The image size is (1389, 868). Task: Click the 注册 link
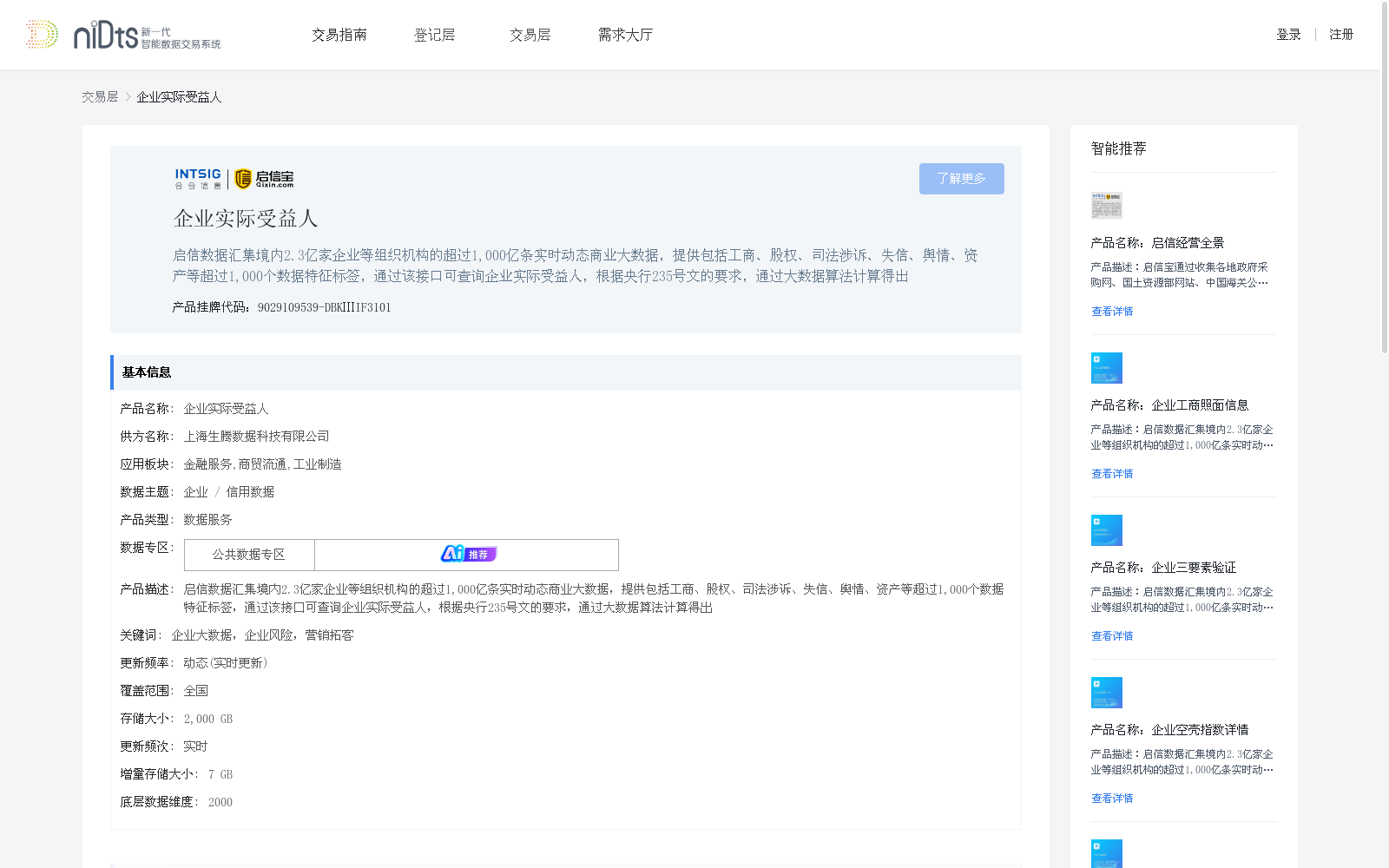[x=1341, y=35]
